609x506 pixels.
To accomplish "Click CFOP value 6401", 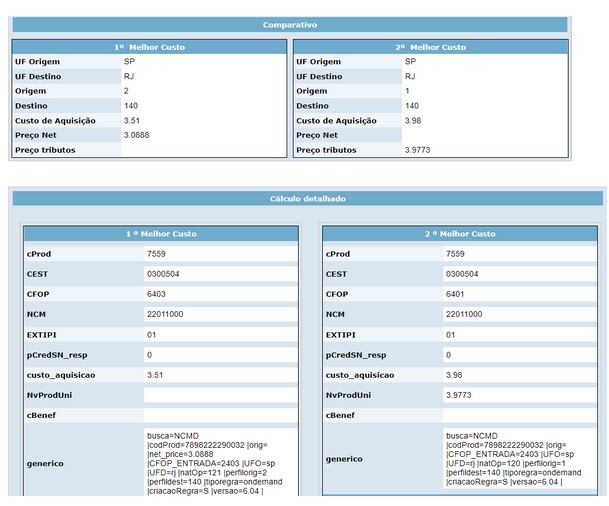I will (x=455, y=294).
